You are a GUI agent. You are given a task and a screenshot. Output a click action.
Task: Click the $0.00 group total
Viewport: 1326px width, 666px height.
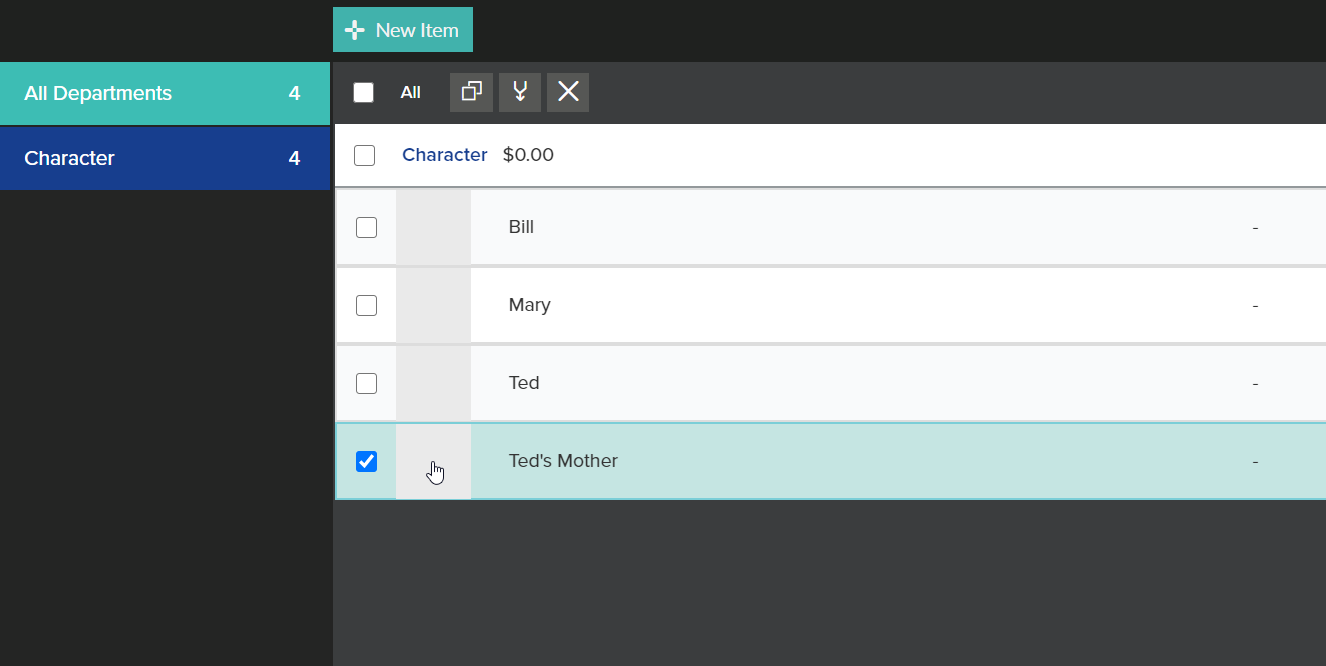point(528,155)
